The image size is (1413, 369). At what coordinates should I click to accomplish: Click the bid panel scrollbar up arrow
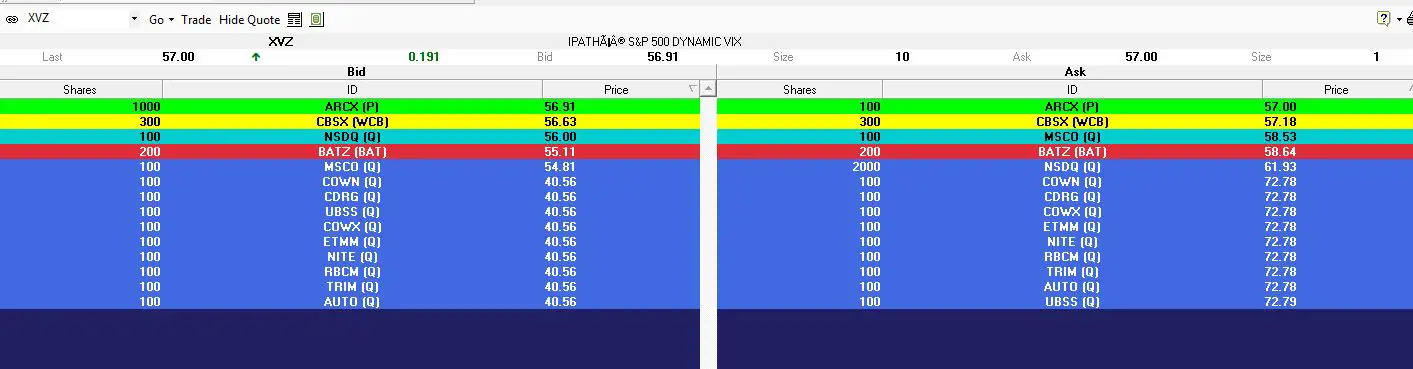point(708,90)
